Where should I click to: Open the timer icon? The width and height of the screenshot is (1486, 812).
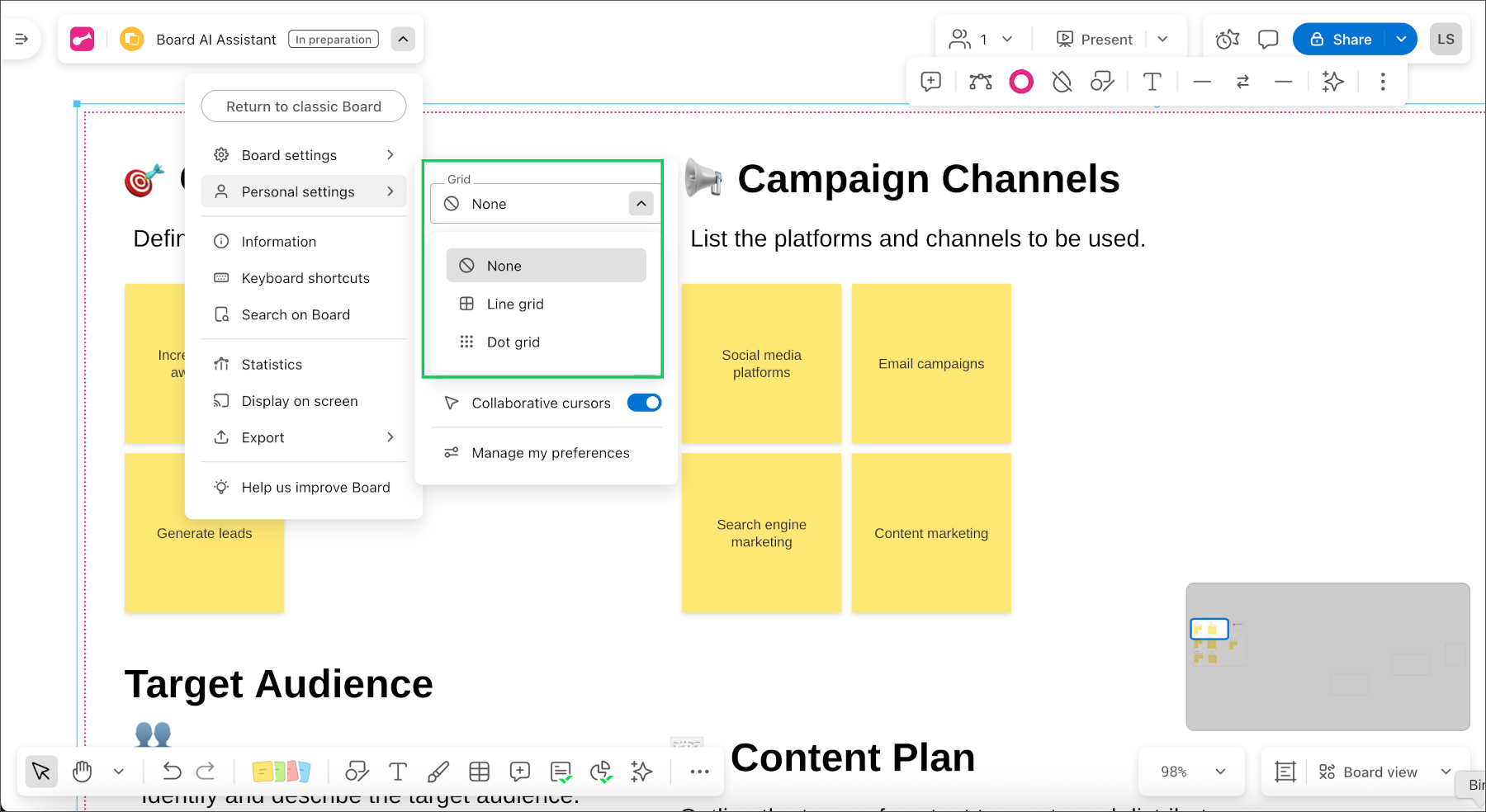(x=1228, y=39)
